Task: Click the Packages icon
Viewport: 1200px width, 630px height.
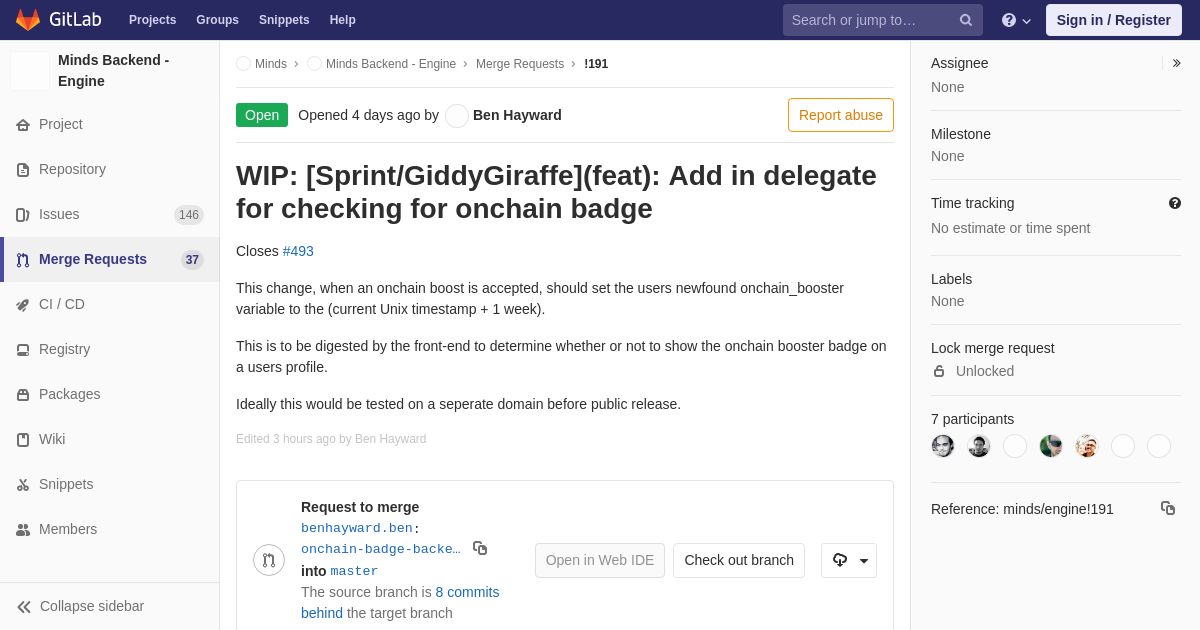Action: click(x=23, y=395)
